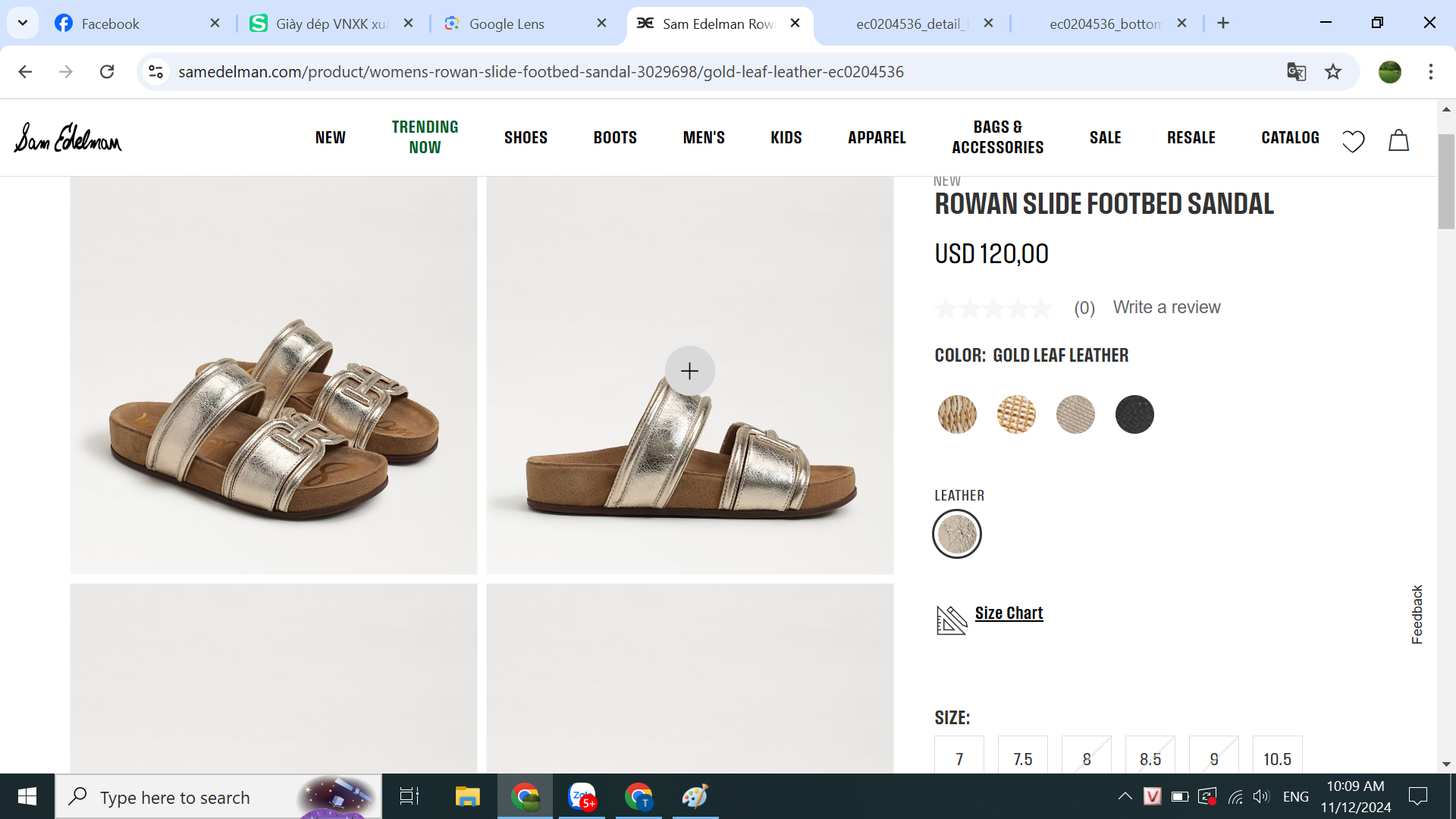
Task: Expand the tab search dropdown arrow
Action: point(23,23)
